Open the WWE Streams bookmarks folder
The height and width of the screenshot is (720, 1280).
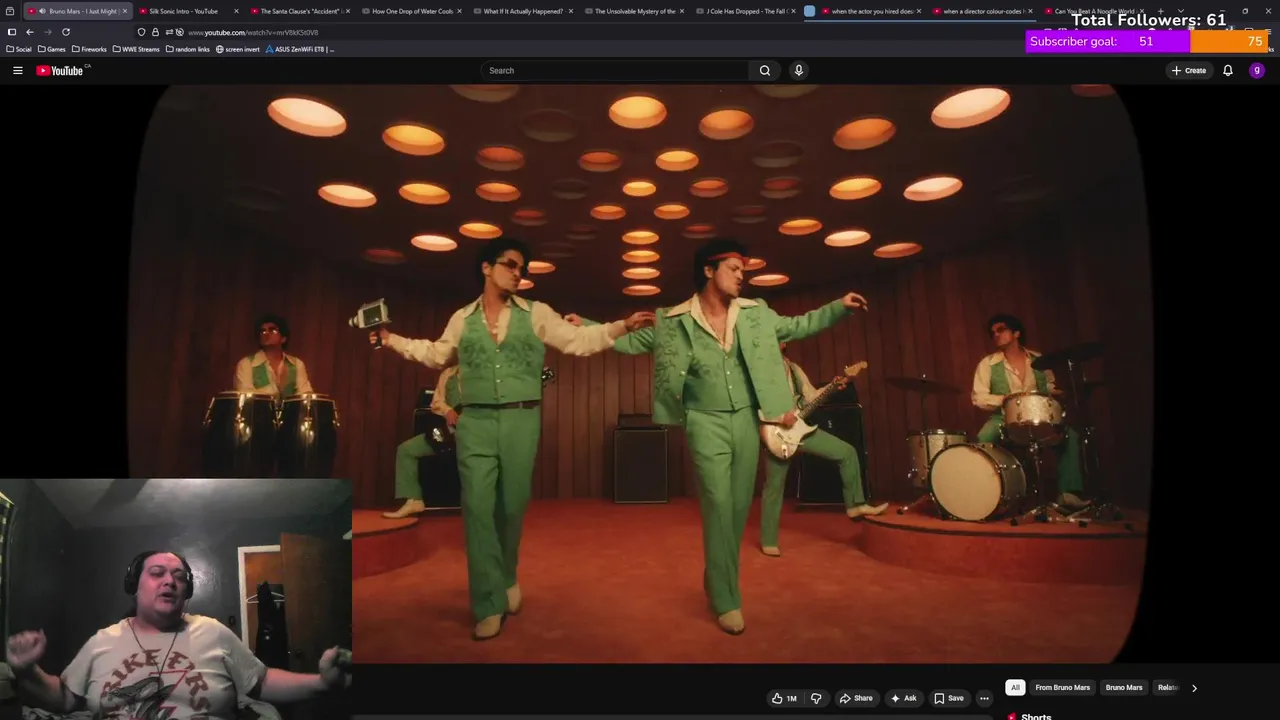[136, 49]
